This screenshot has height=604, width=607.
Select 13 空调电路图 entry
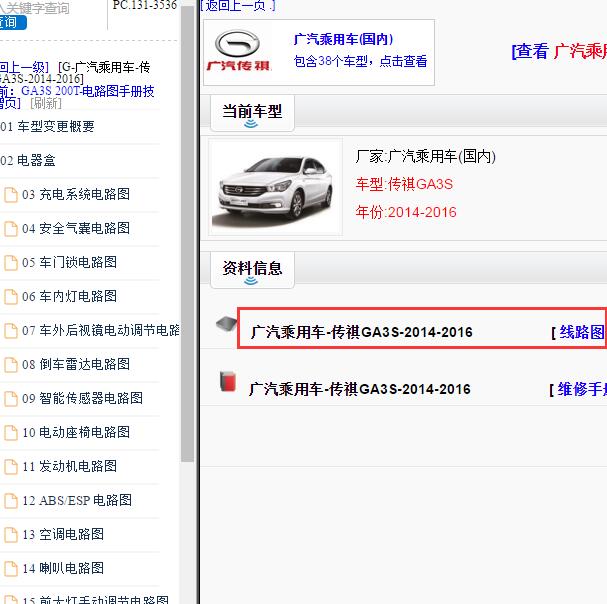[63, 535]
